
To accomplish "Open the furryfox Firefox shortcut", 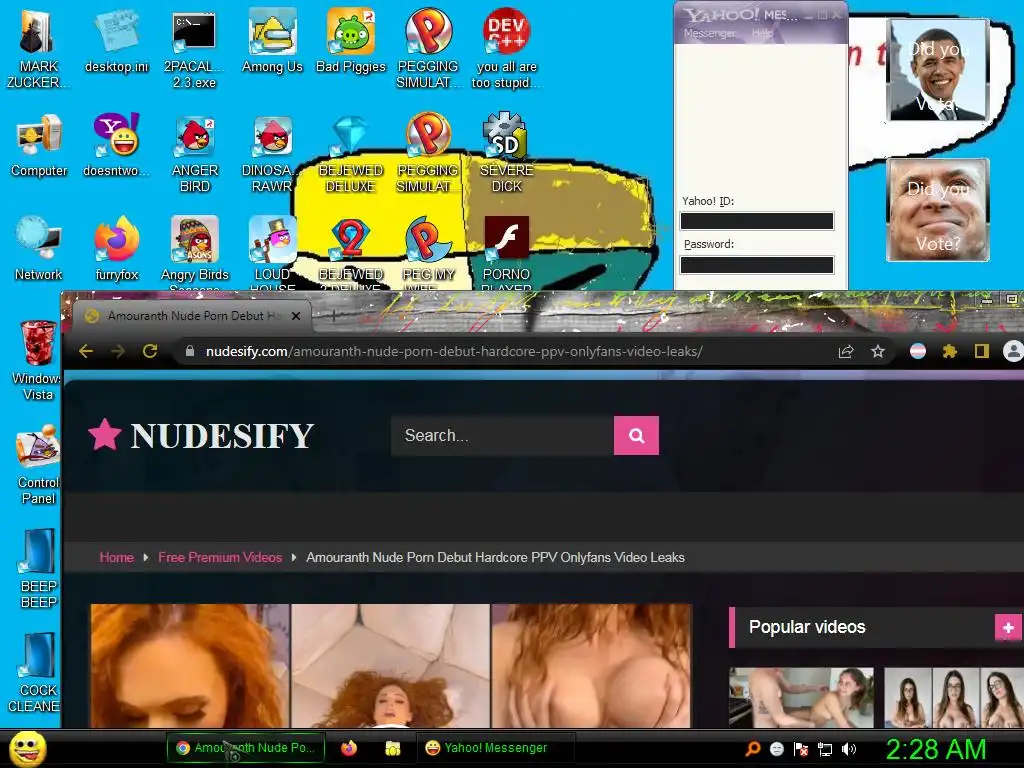I will pos(116,248).
